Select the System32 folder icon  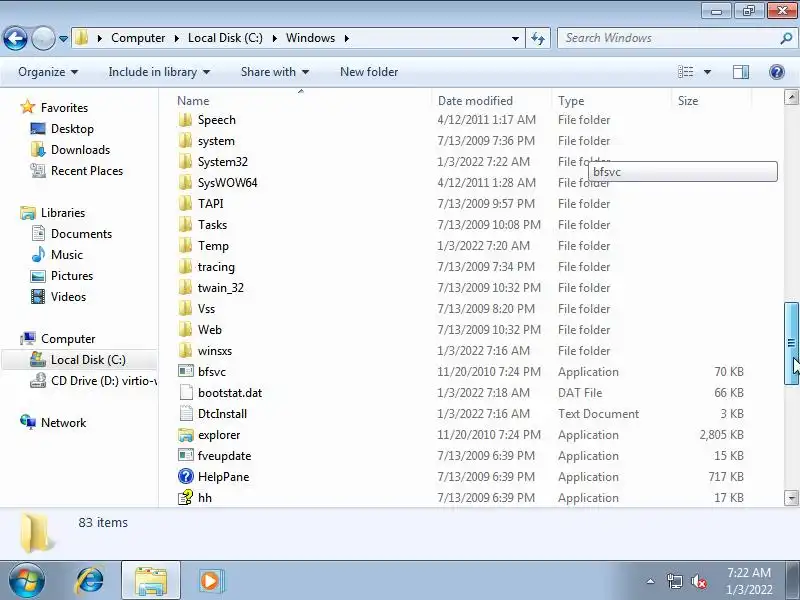pyautogui.click(x=186, y=162)
